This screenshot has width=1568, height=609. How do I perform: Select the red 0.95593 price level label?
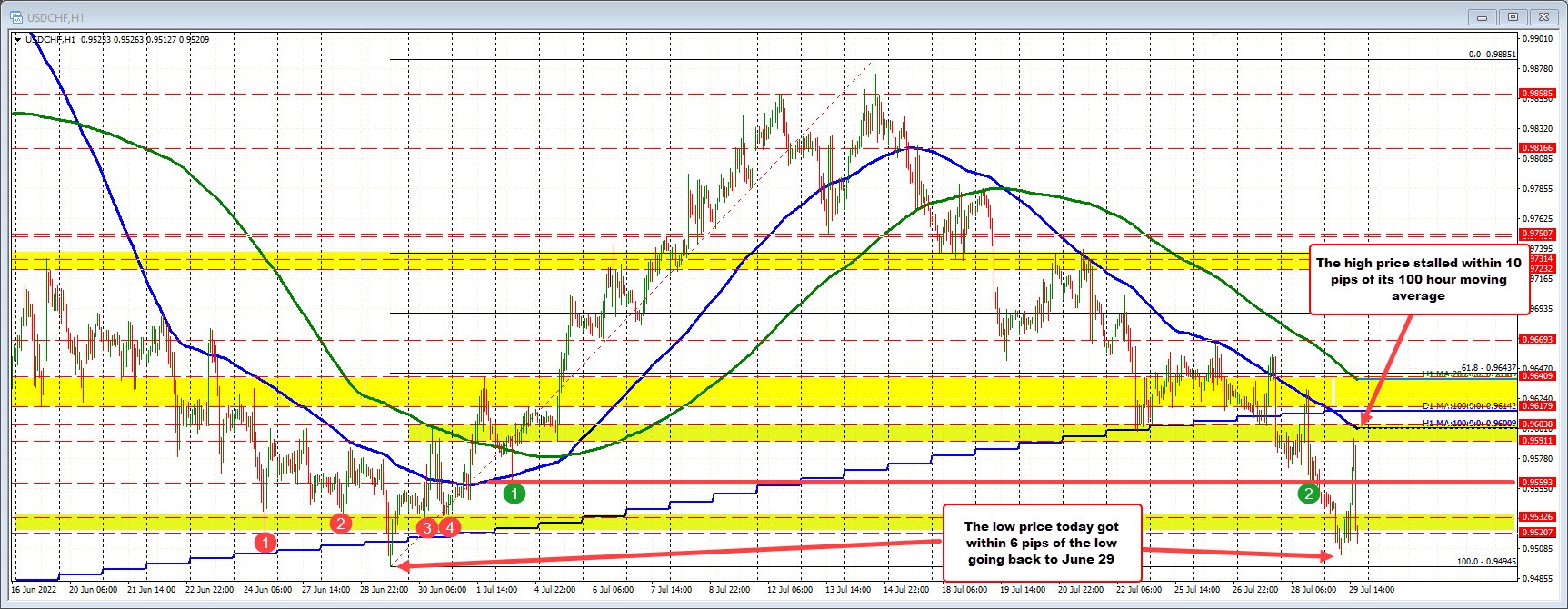tap(1538, 482)
